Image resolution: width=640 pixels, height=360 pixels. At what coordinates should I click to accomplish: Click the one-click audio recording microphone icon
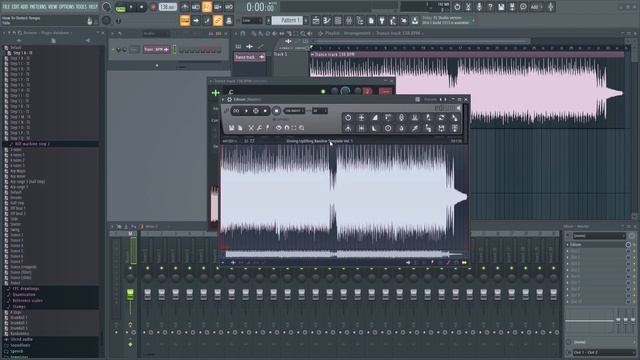[479, 7]
